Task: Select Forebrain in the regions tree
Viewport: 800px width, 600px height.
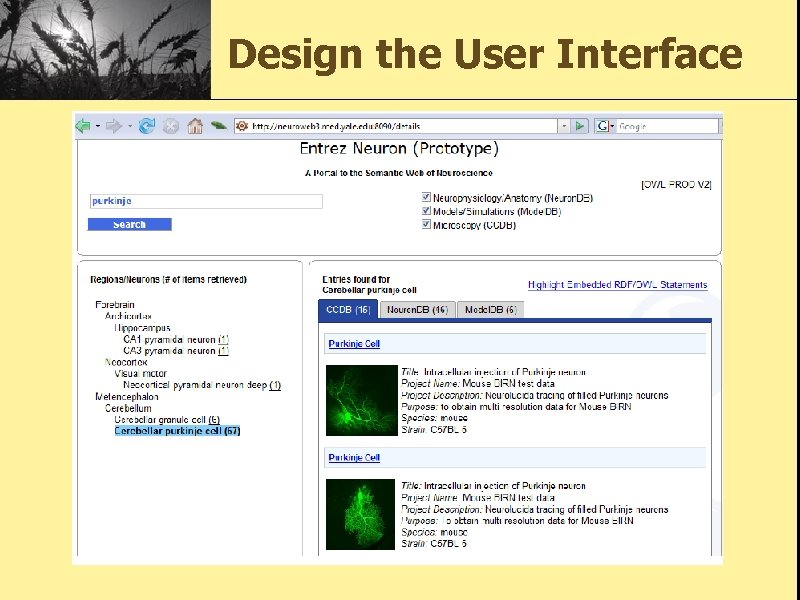Action: click(x=115, y=305)
